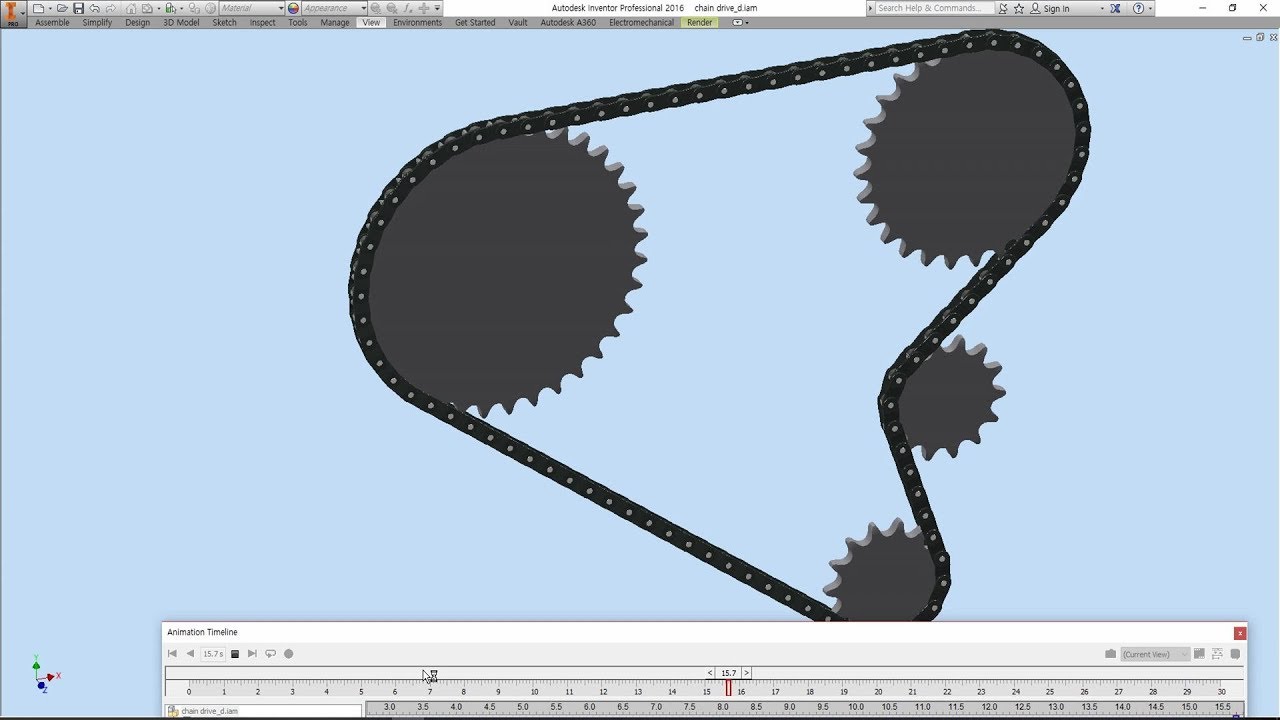Image resolution: width=1280 pixels, height=720 pixels.
Task: Click the Open file icon
Action: (x=62, y=8)
